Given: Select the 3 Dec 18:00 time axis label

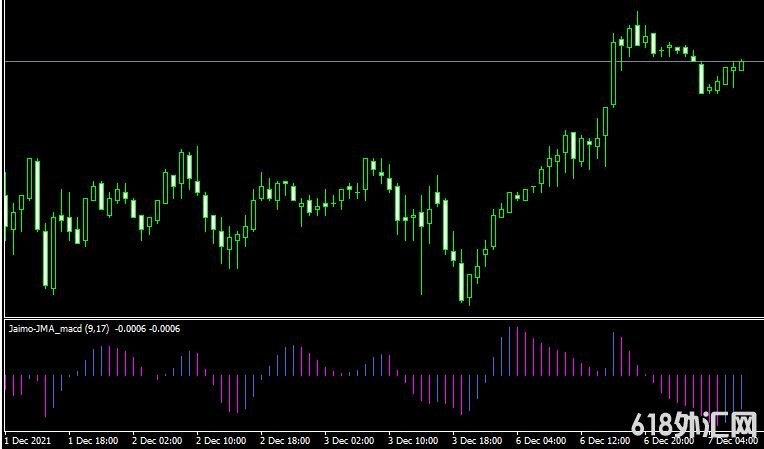Looking at the screenshot, I should (x=477, y=441).
